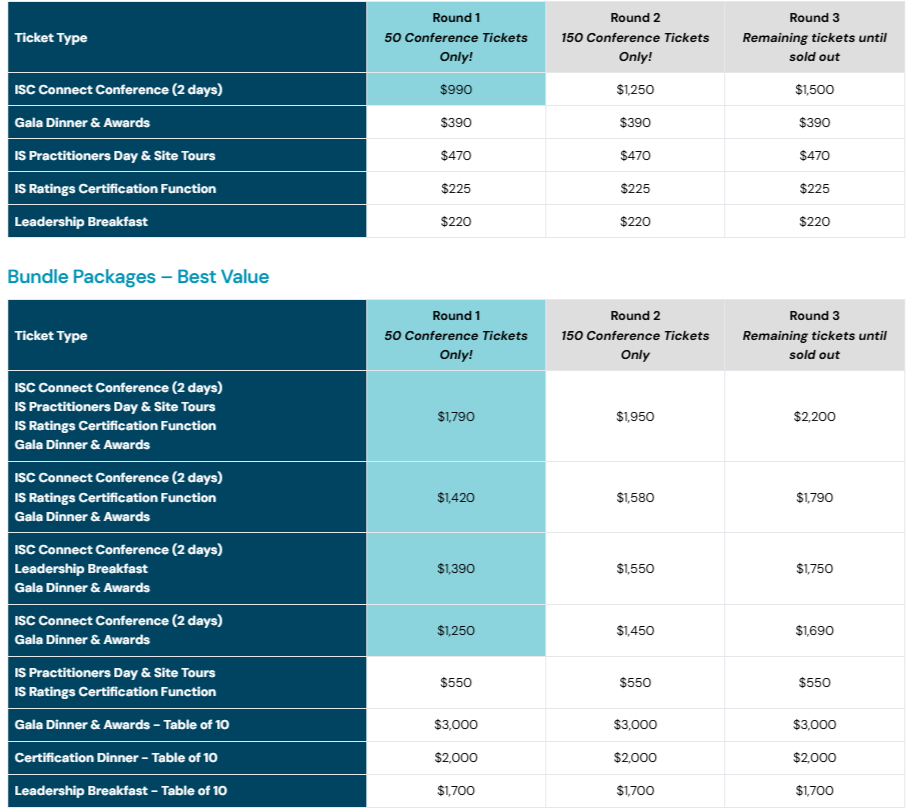Click the Round 3 header in bundle table
915x810 pixels.
point(814,316)
